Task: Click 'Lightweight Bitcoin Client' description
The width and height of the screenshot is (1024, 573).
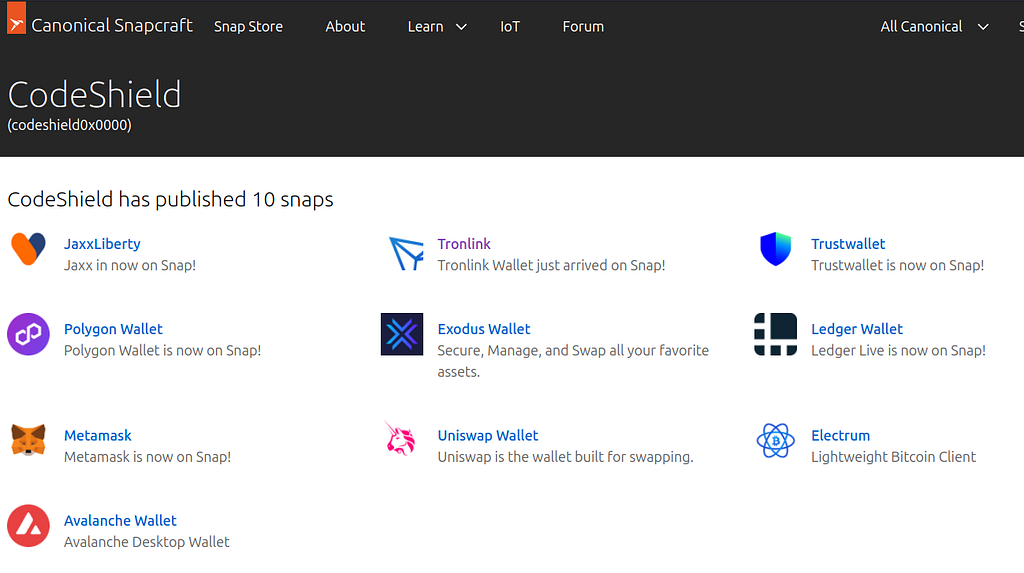Action: (x=893, y=457)
